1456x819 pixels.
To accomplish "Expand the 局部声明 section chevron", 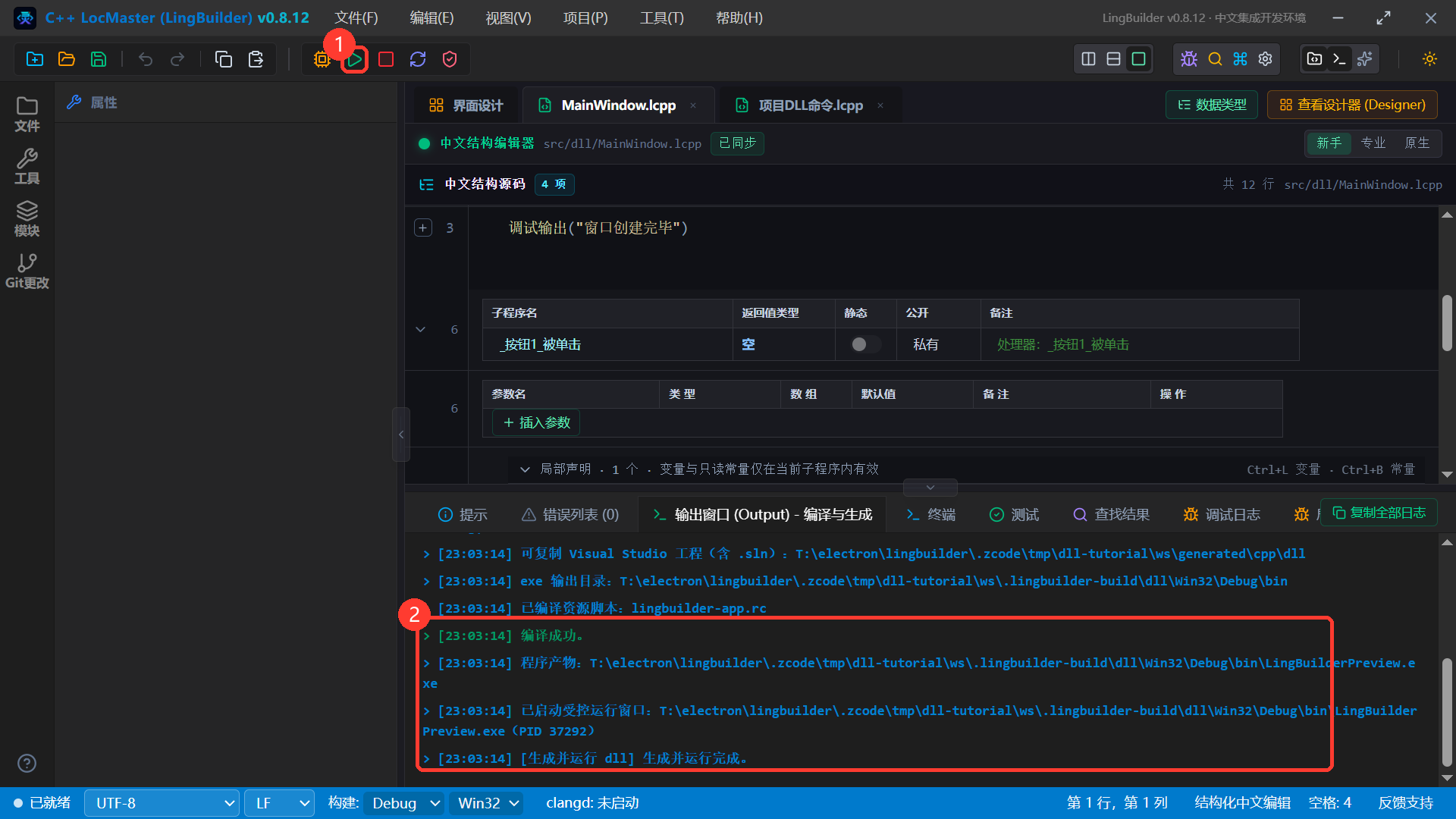I will tap(524, 469).
